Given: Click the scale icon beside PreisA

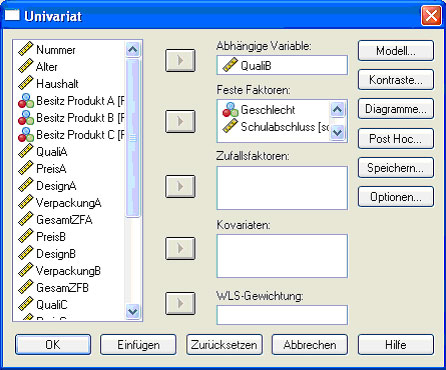Looking at the screenshot, I should pyautogui.click(x=26, y=168).
